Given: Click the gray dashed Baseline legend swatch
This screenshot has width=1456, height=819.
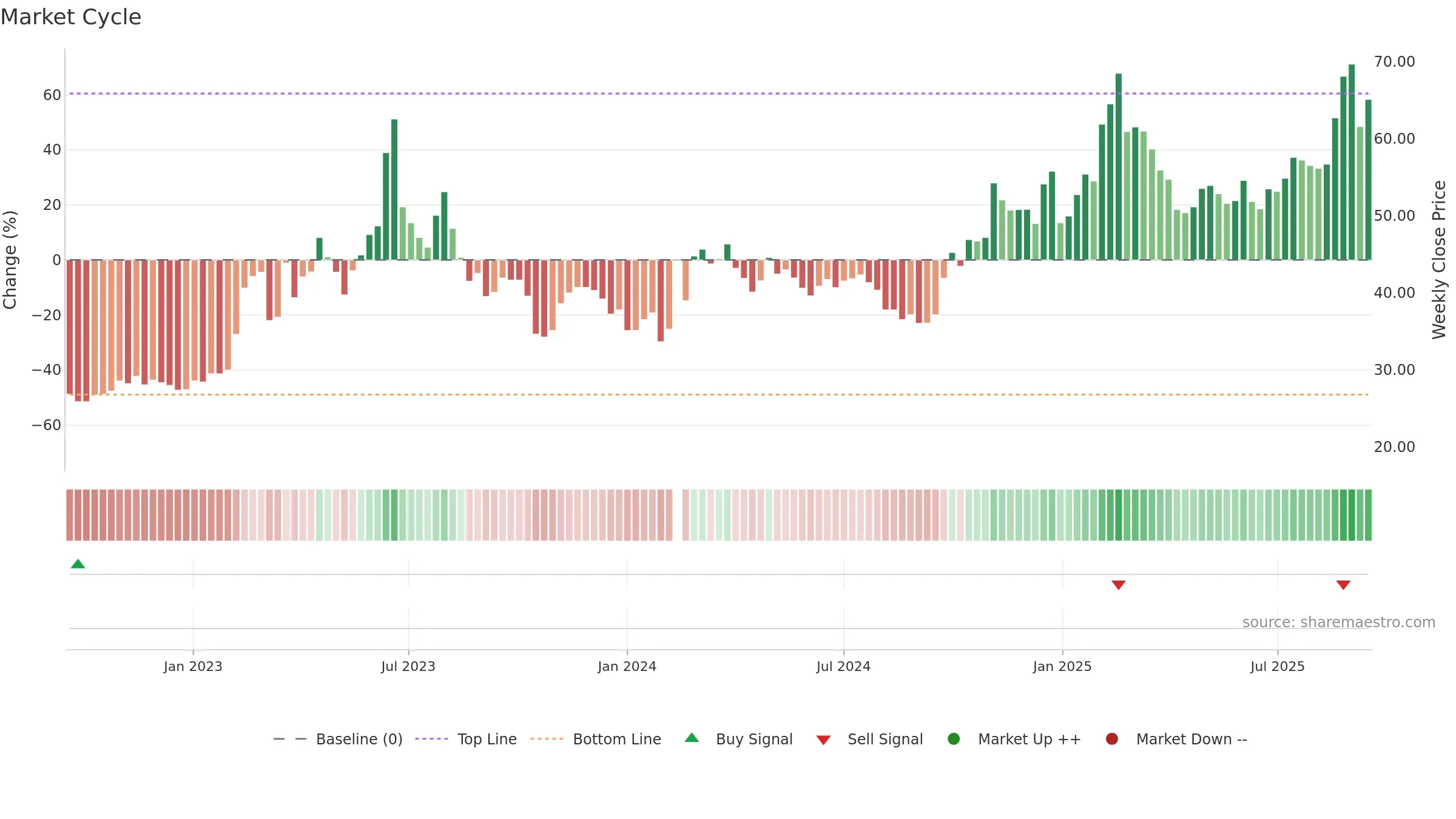Looking at the screenshot, I should coord(290,739).
